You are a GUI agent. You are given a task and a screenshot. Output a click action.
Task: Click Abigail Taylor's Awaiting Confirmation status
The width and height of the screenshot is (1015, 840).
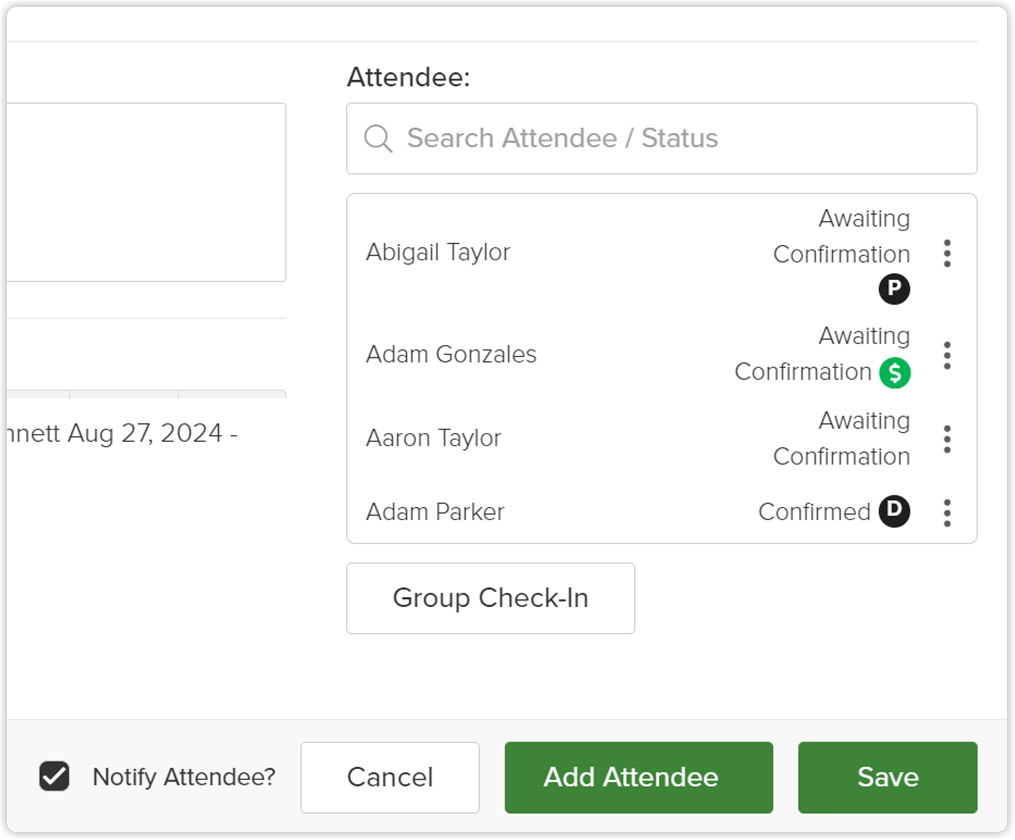[x=842, y=236]
